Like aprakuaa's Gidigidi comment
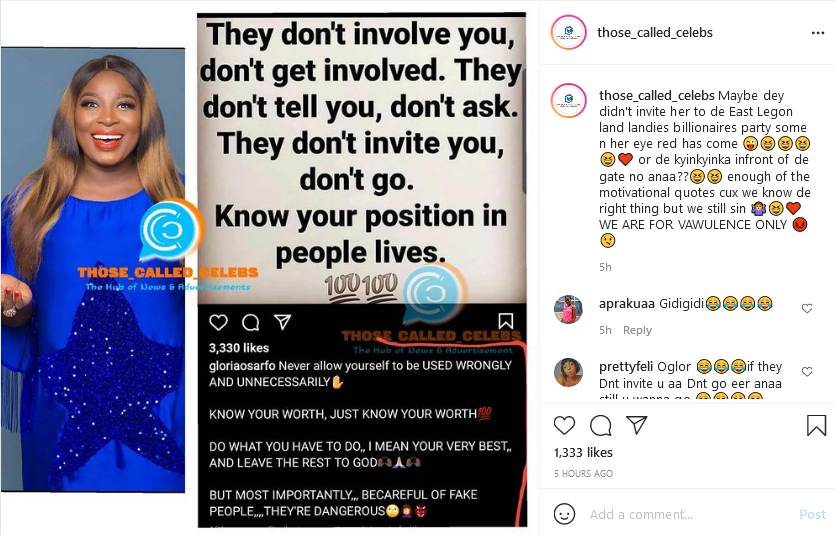The width and height of the screenshot is (835, 535). pyautogui.click(x=807, y=308)
